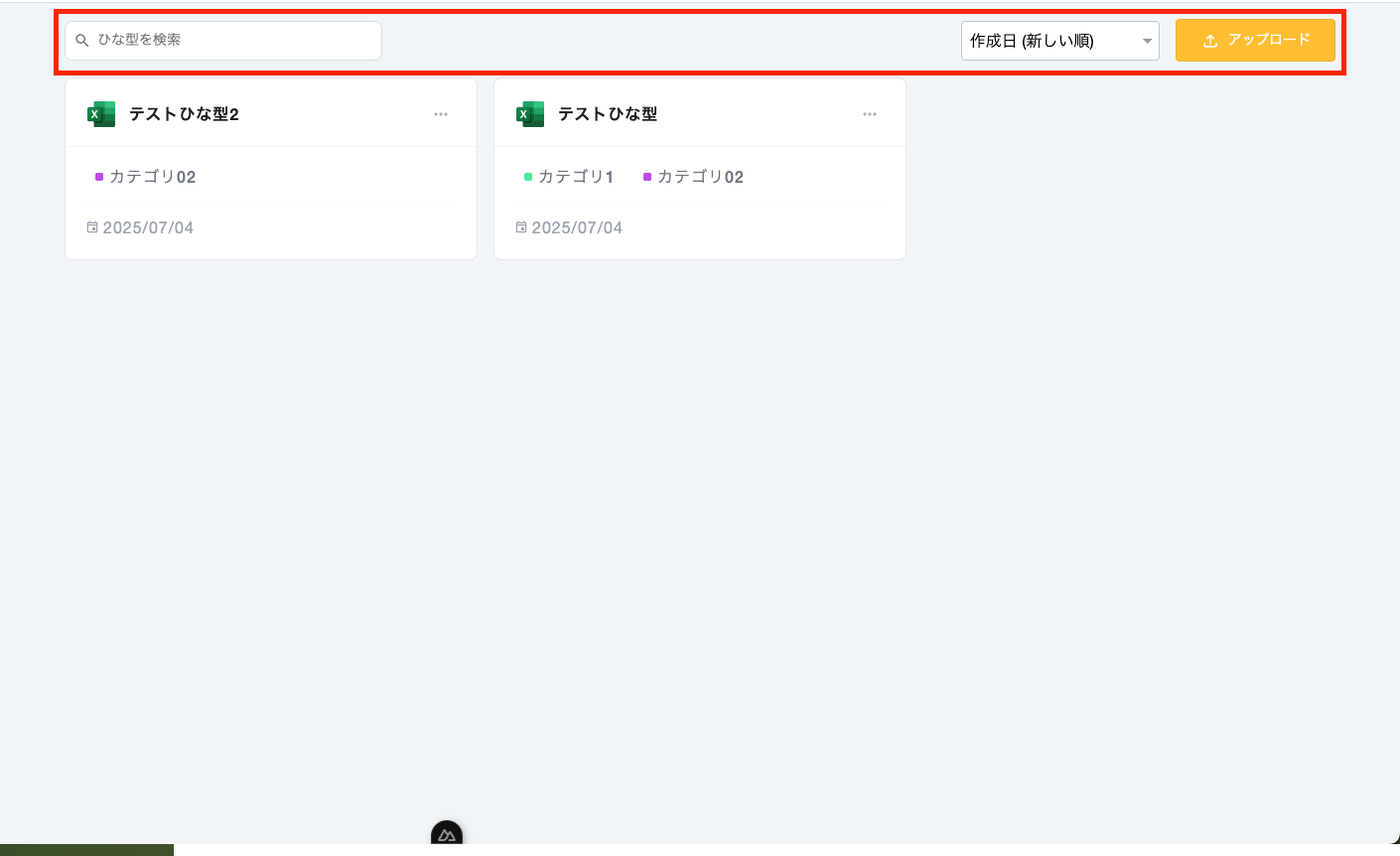
Task: Open the template named テストひな型2
Action: pos(186,113)
